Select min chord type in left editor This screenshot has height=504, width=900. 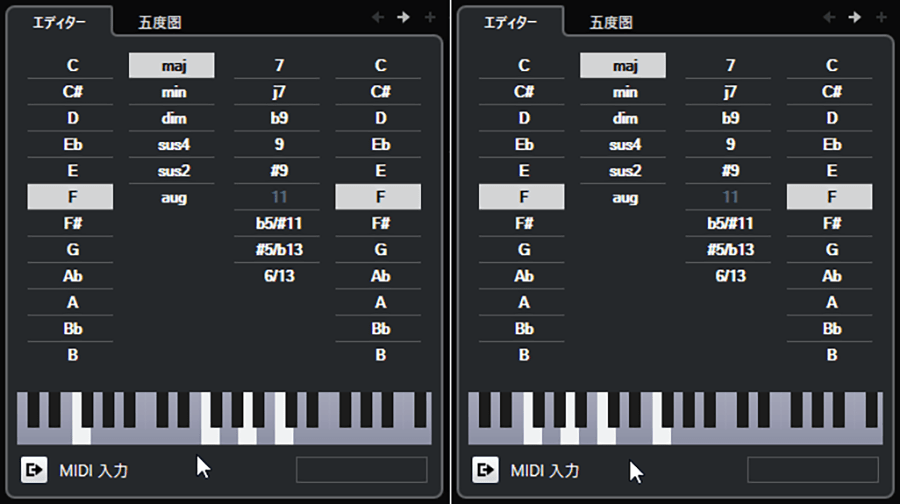[x=172, y=92]
